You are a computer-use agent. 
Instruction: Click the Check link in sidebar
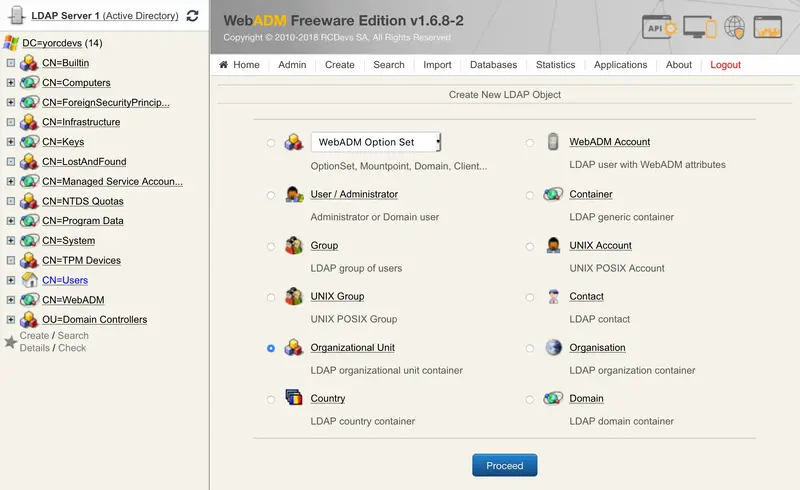72,348
